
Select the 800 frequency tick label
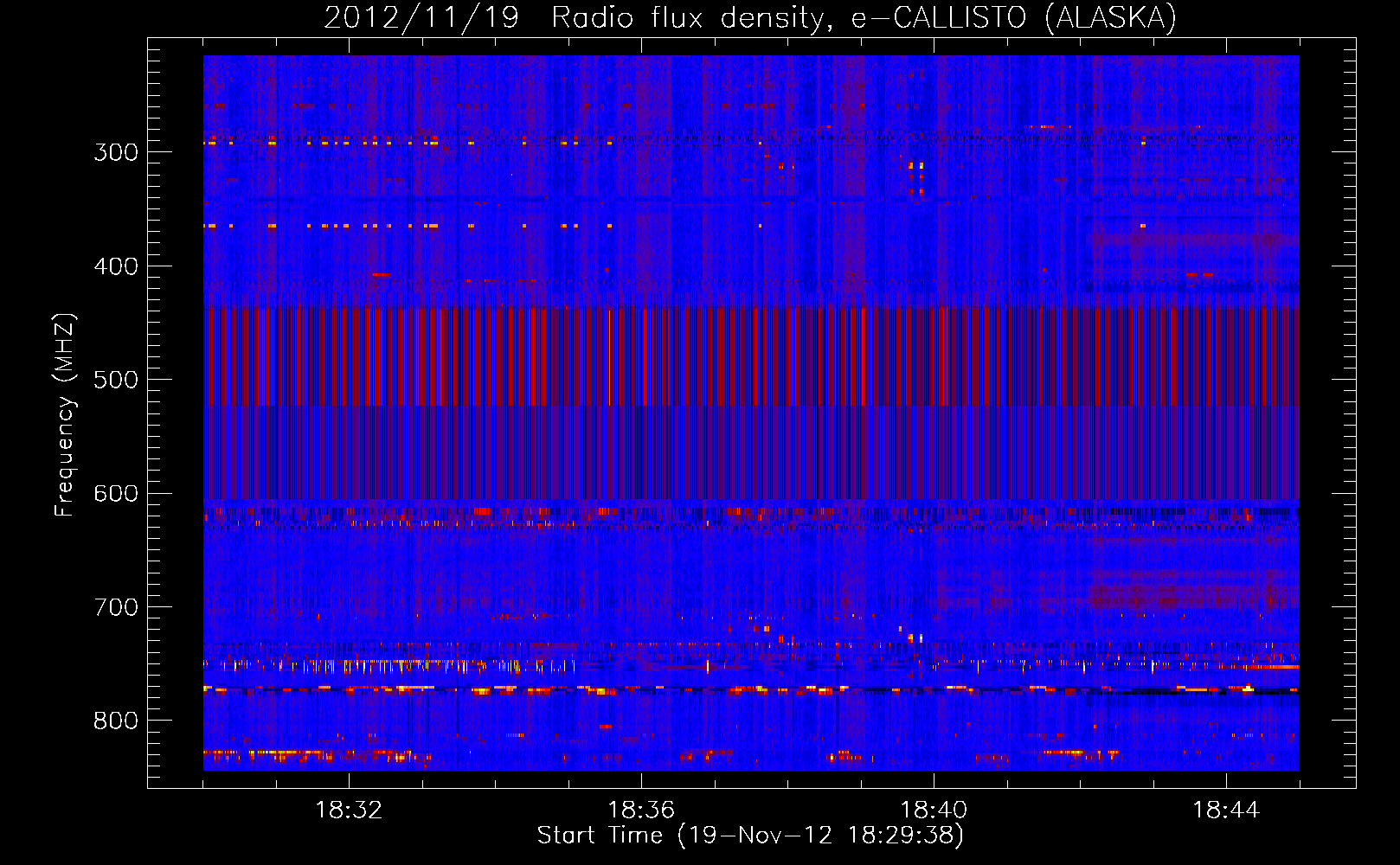pyautogui.click(x=116, y=721)
